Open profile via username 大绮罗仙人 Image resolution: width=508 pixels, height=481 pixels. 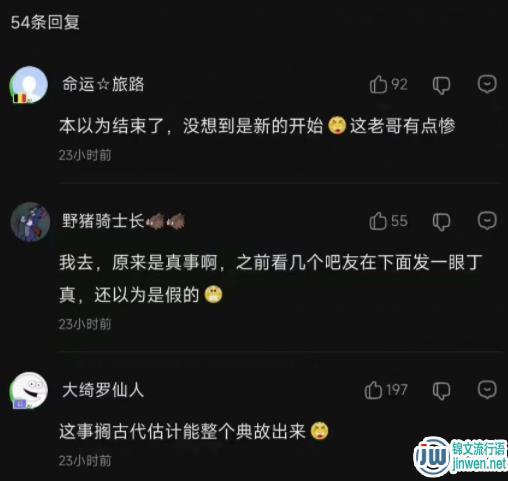pos(103,390)
